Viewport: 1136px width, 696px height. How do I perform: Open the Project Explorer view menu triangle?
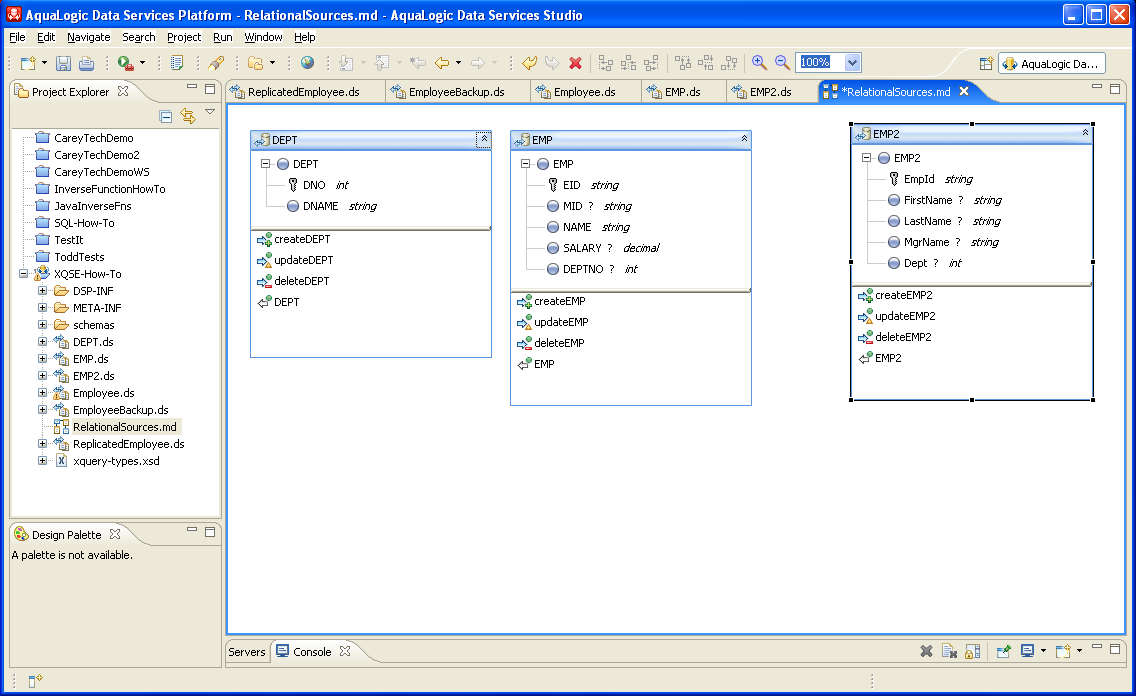click(x=210, y=112)
